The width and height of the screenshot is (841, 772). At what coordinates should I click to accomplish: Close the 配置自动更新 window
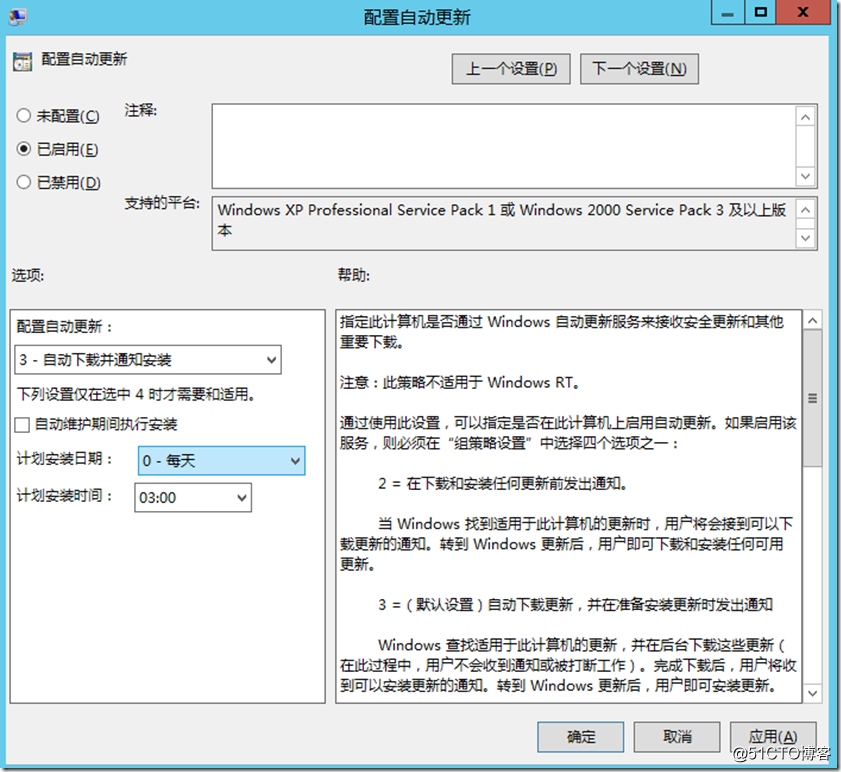[803, 13]
